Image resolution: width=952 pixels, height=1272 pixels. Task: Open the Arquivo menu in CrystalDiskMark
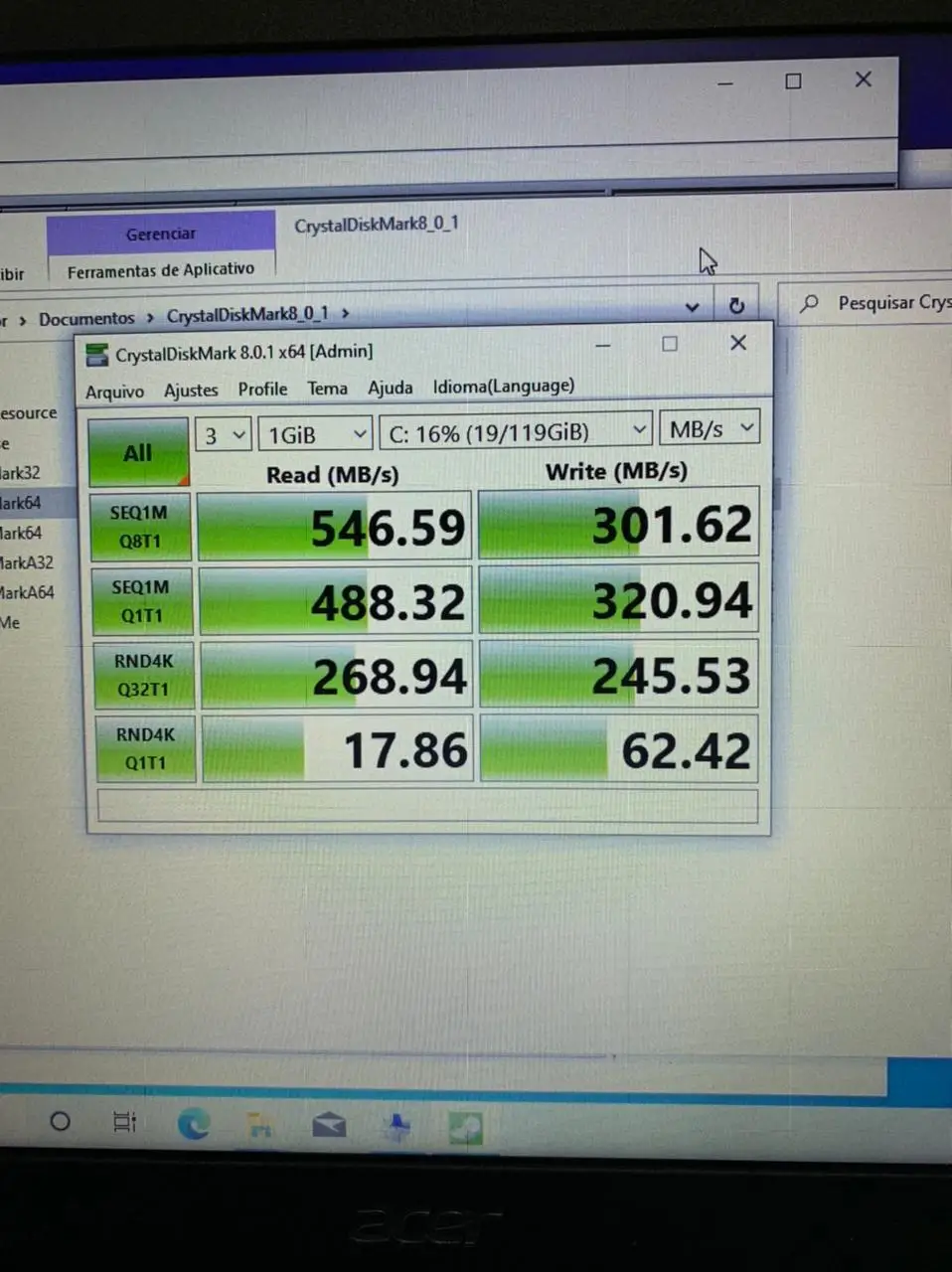click(114, 392)
